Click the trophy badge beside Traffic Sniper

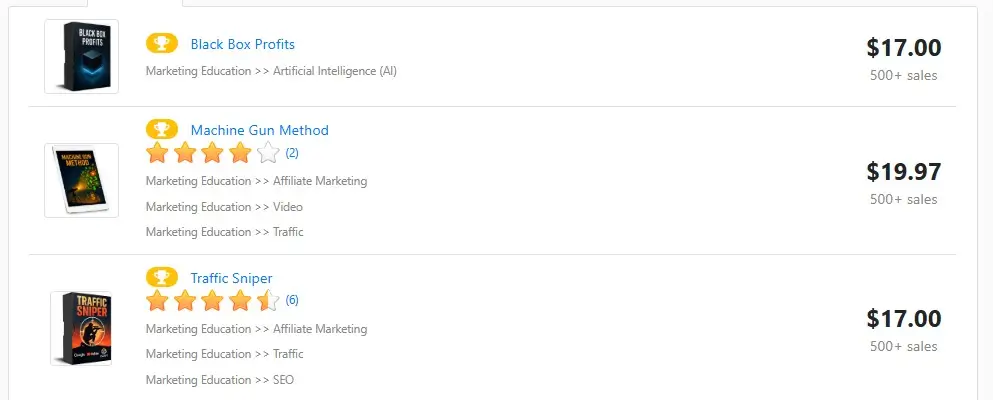coord(161,278)
